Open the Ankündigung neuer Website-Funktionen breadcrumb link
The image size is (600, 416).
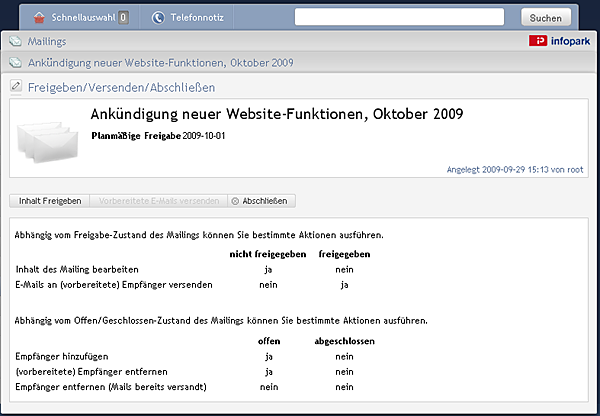pyautogui.click(x=160, y=62)
